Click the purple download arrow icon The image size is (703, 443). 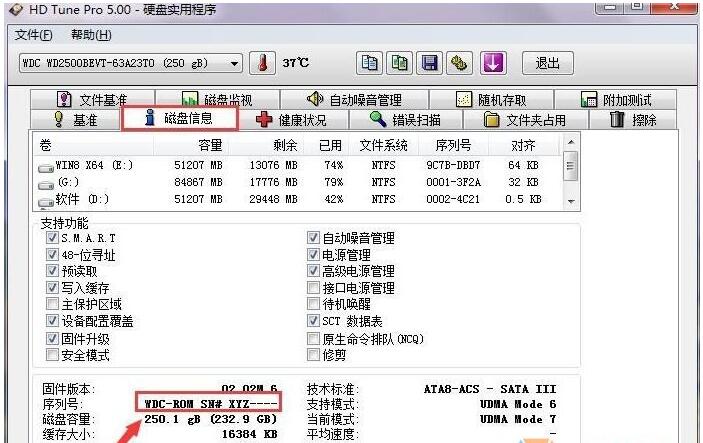(x=493, y=63)
